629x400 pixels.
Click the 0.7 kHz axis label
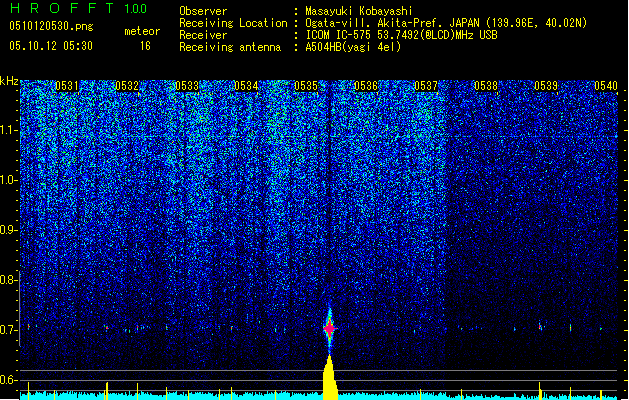[x=9, y=330]
